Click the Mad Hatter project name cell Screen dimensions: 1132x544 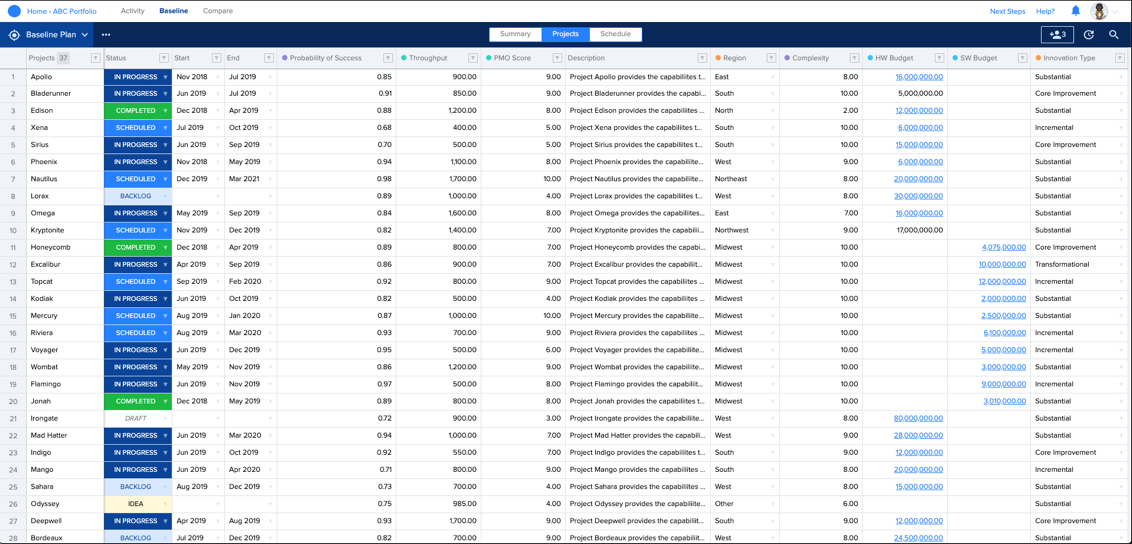tap(65, 436)
